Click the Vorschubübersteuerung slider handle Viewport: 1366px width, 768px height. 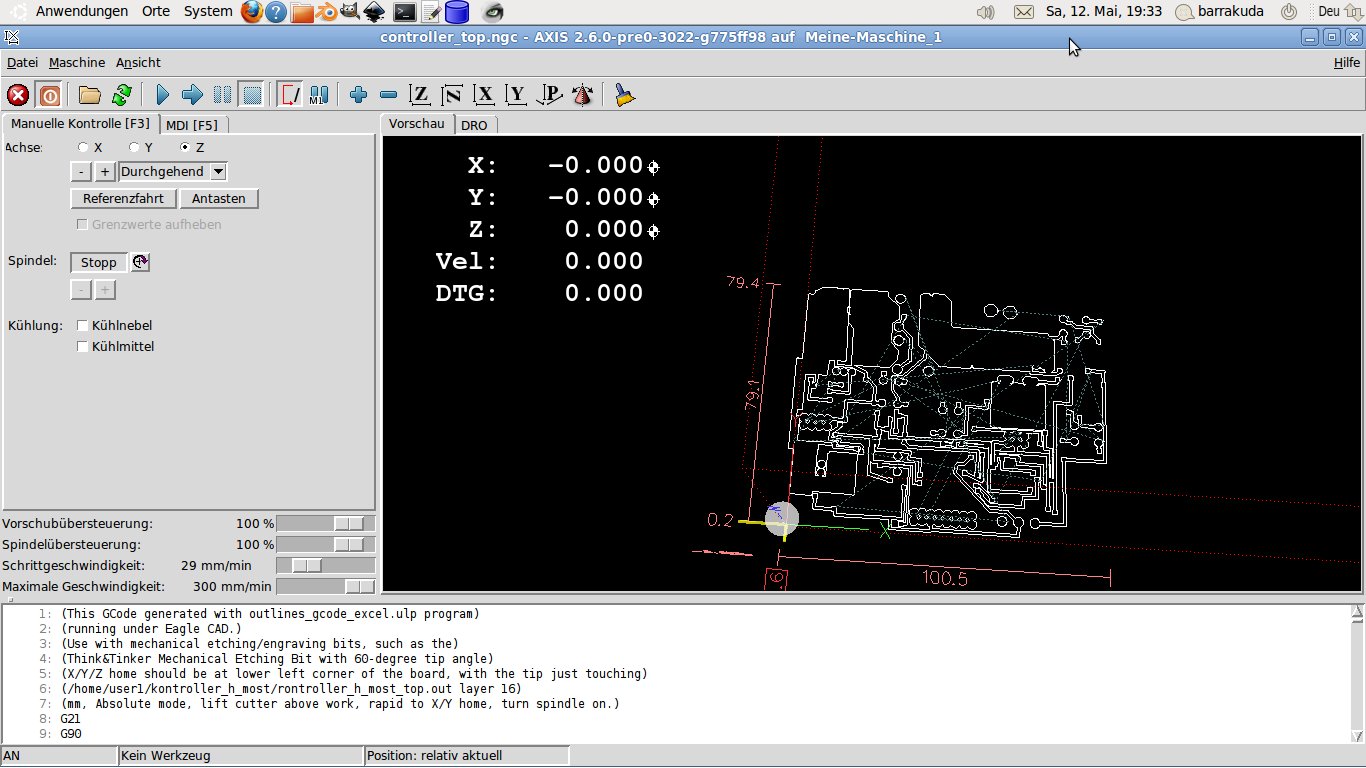tap(349, 523)
